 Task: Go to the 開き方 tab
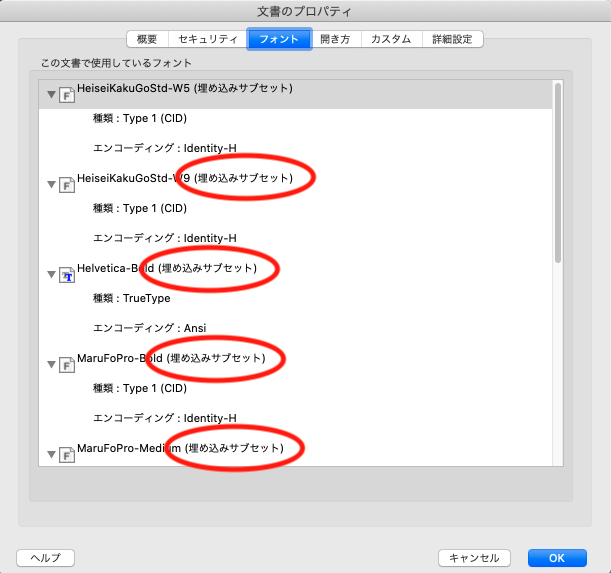tap(336, 39)
